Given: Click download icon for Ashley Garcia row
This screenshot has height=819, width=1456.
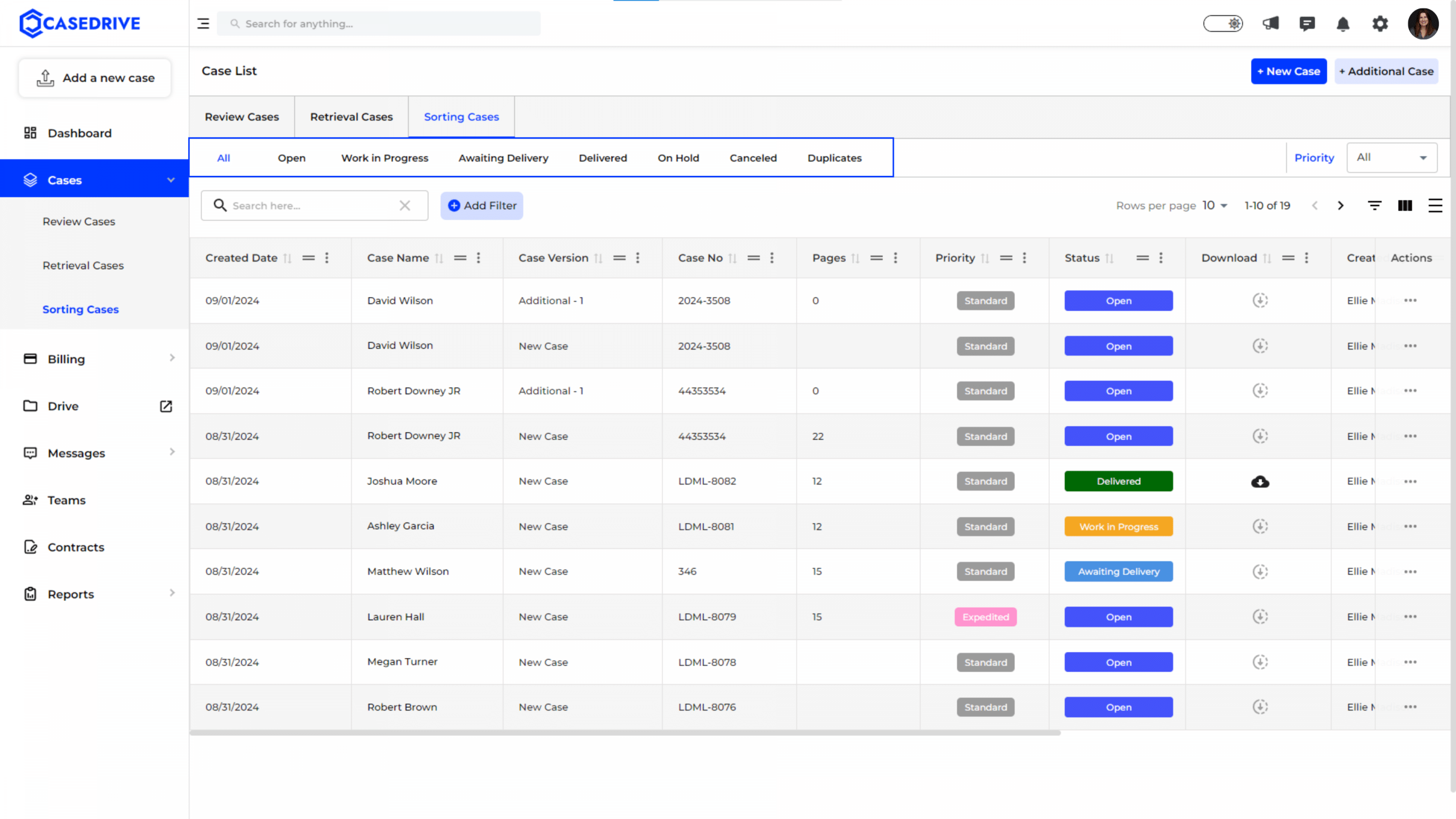Looking at the screenshot, I should coord(1260,526).
